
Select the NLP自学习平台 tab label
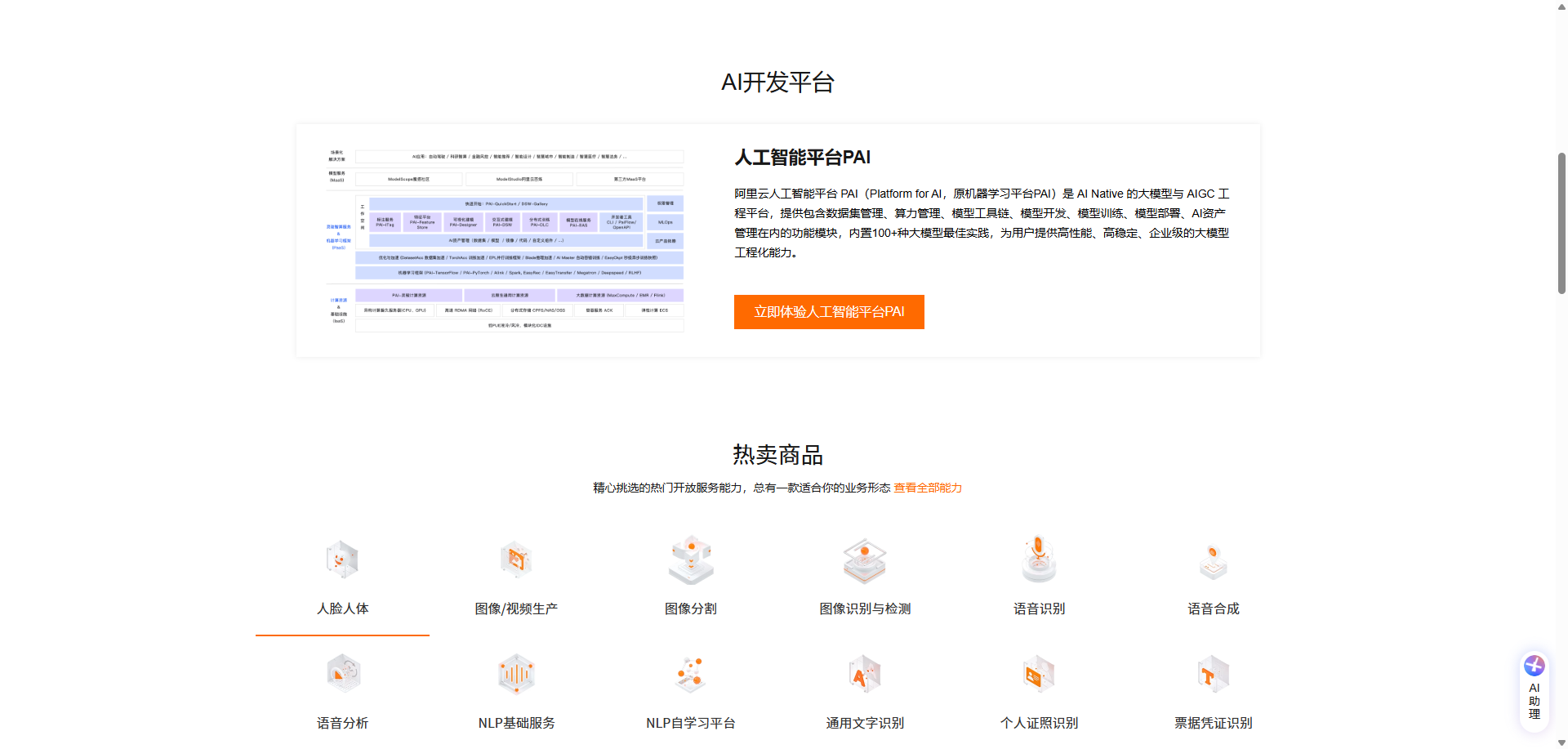tap(691, 723)
